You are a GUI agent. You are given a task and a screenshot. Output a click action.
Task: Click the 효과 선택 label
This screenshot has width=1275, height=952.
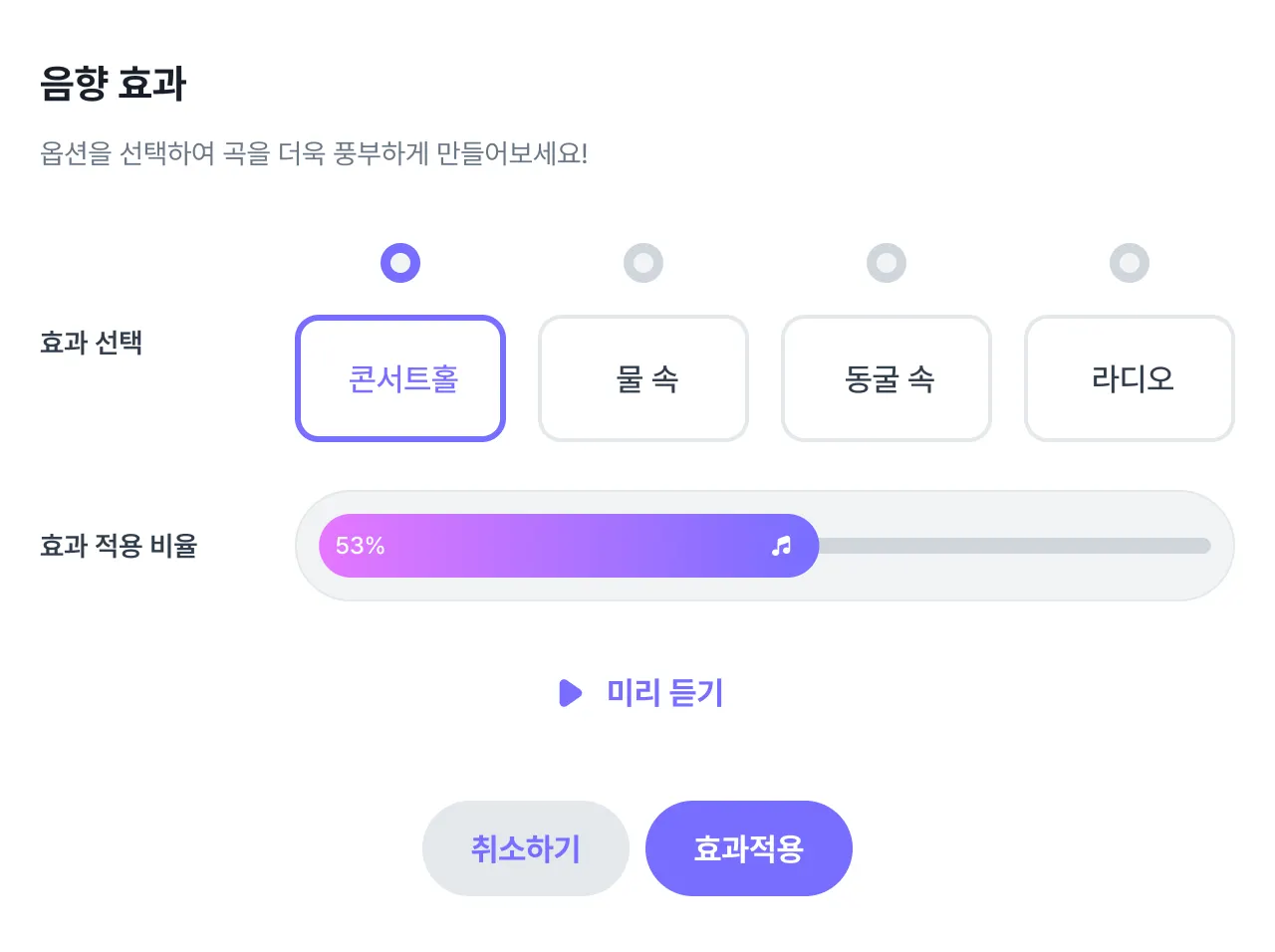tap(92, 343)
